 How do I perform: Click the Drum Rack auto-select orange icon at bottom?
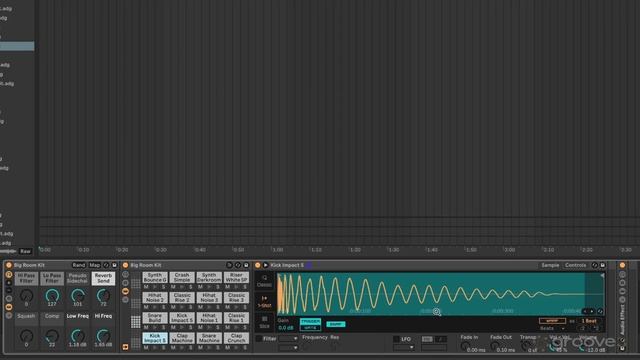(125, 347)
